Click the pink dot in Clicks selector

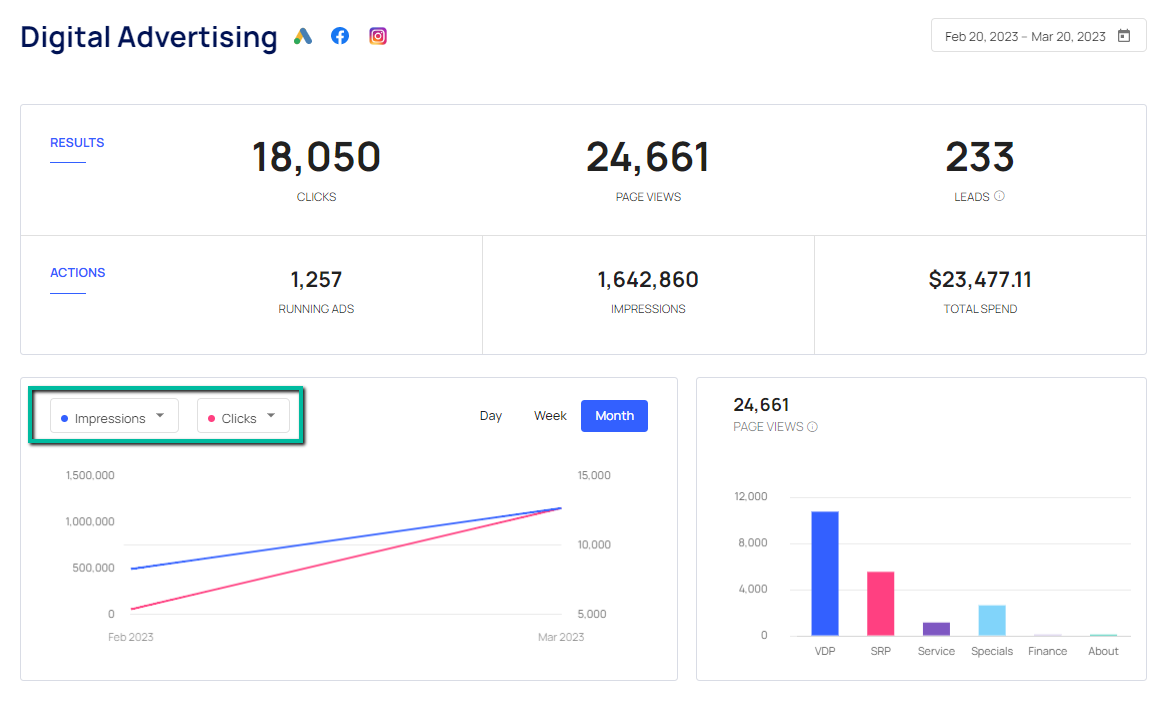click(x=212, y=419)
